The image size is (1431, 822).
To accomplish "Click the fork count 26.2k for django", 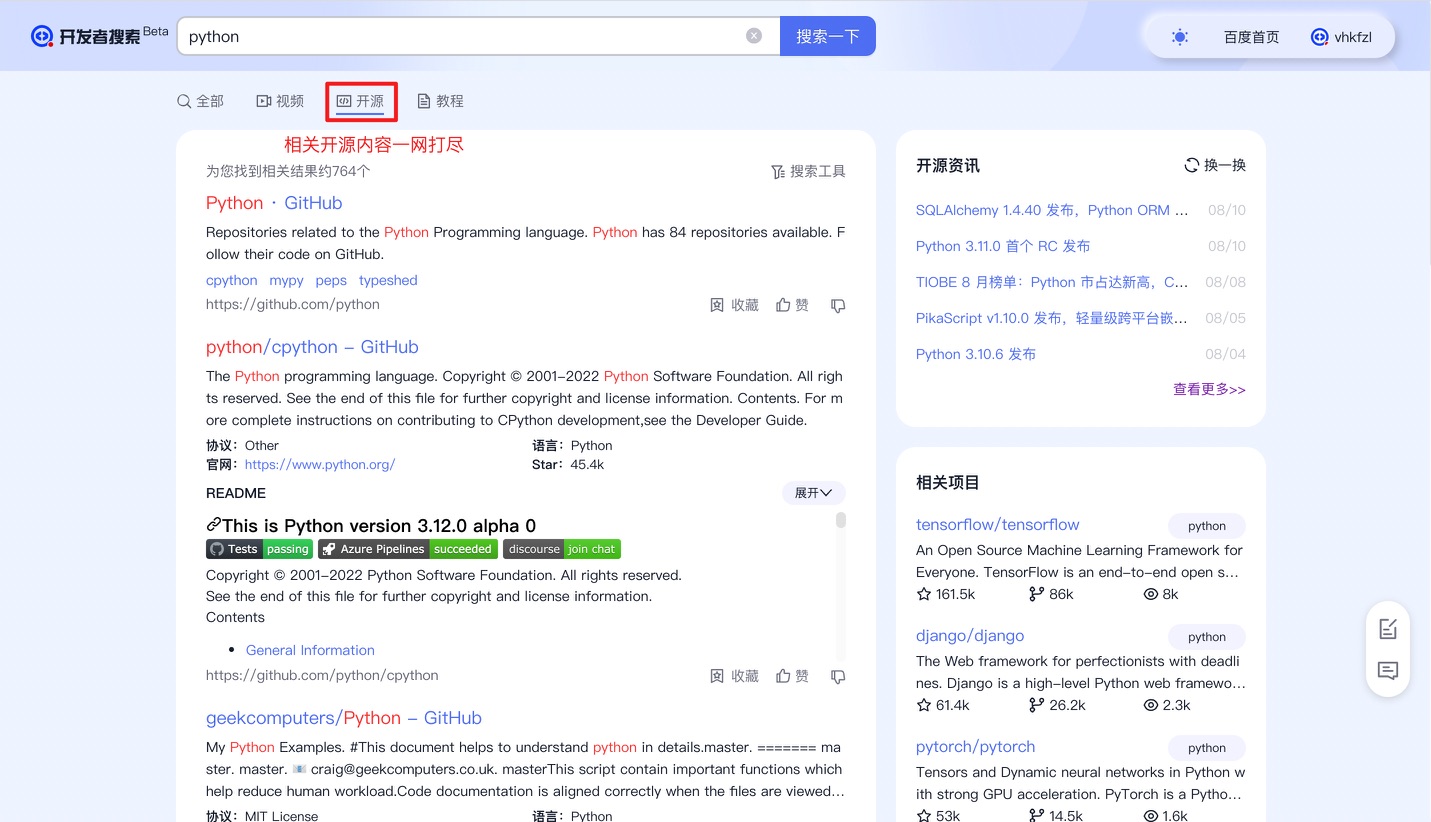I will tap(1057, 705).
